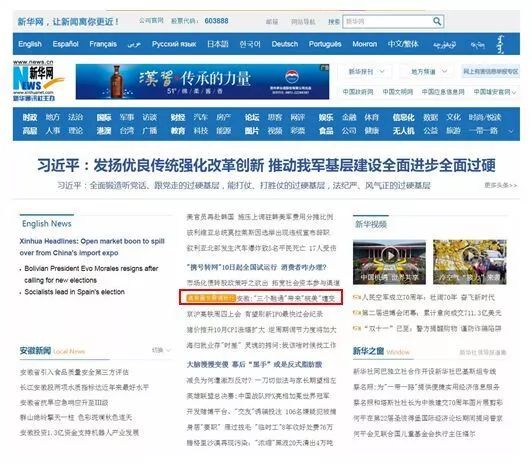Open the highlighted 安徽:"三个融通" article
Image resolution: width=532 pixels, height=465 pixels.
(x=261, y=298)
